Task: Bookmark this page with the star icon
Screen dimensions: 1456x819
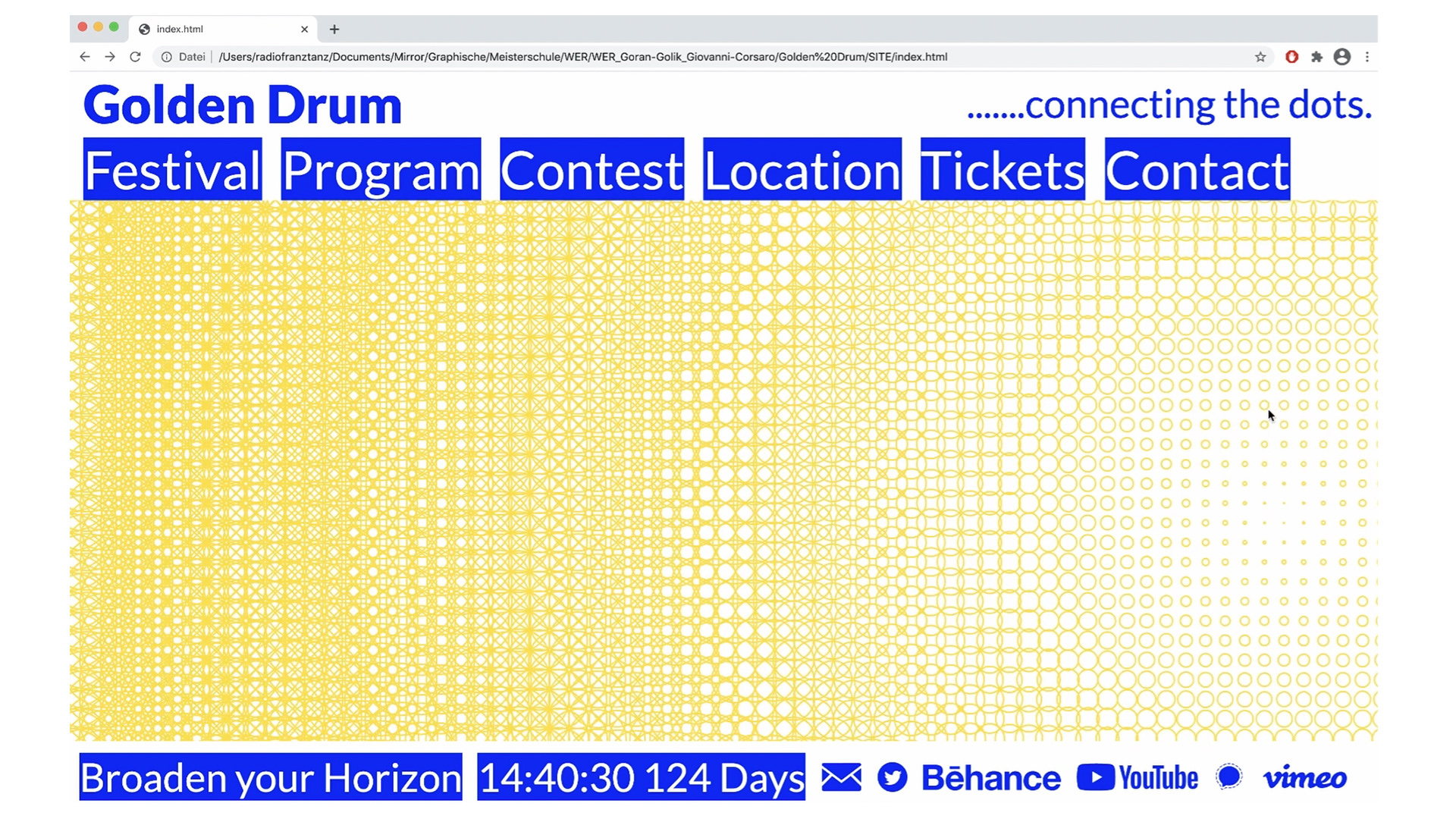Action: [1260, 57]
